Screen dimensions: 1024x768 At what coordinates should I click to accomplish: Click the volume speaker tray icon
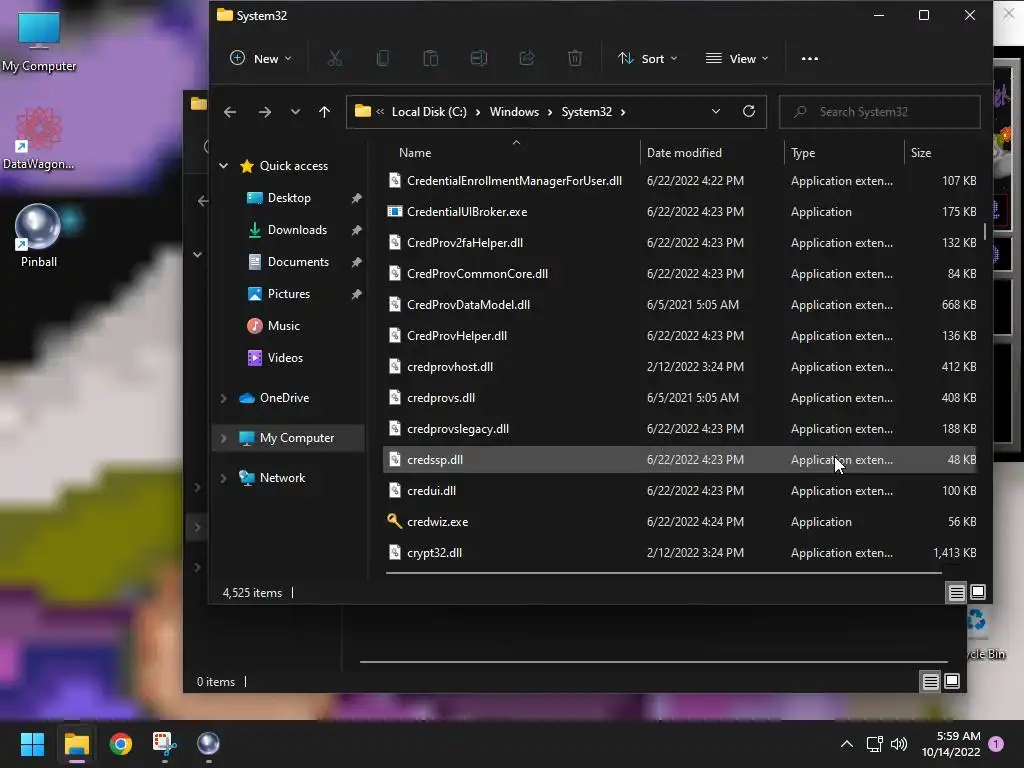[x=899, y=744]
